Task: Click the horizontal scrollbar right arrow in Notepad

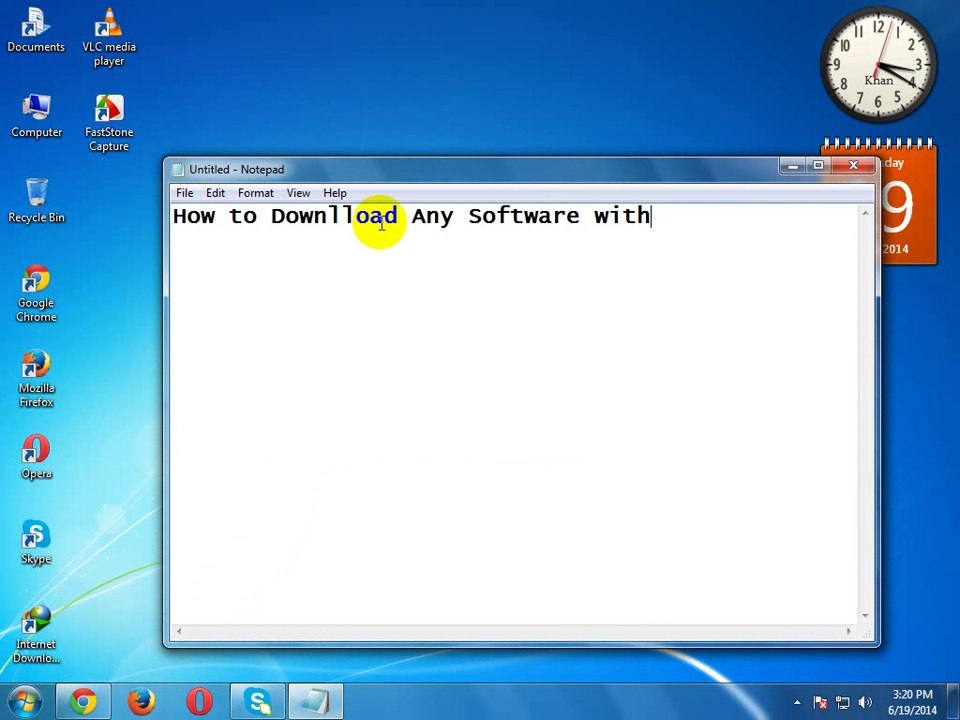Action: tap(849, 631)
